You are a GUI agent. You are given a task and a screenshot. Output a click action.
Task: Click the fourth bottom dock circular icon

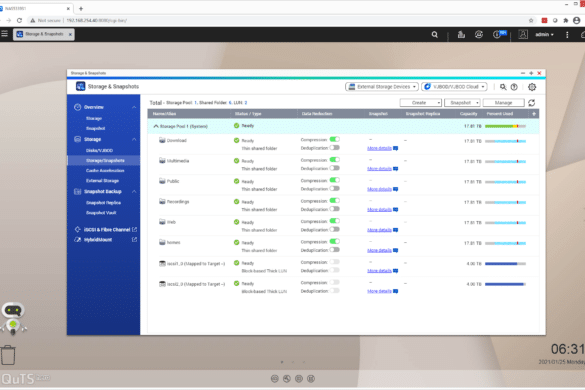pyautogui.click(x=311, y=379)
